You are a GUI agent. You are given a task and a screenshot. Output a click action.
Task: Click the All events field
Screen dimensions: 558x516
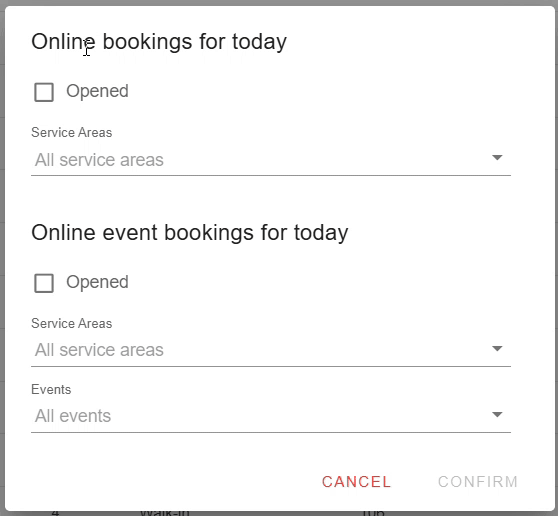click(x=271, y=416)
